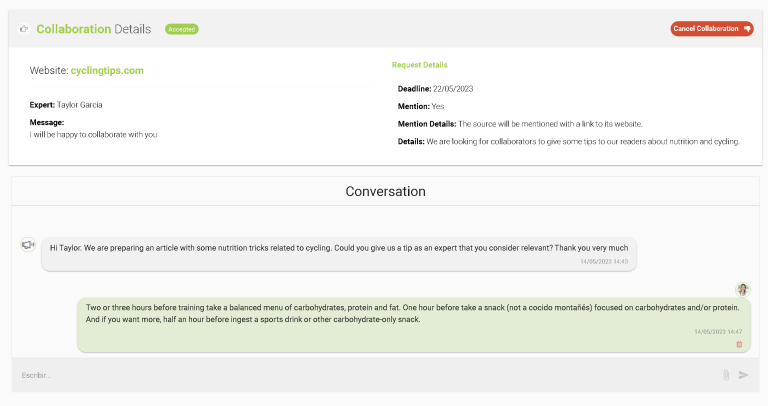Send the message with the paper plane icon
The height and width of the screenshot is (406, 768).
tap(743, 375)
